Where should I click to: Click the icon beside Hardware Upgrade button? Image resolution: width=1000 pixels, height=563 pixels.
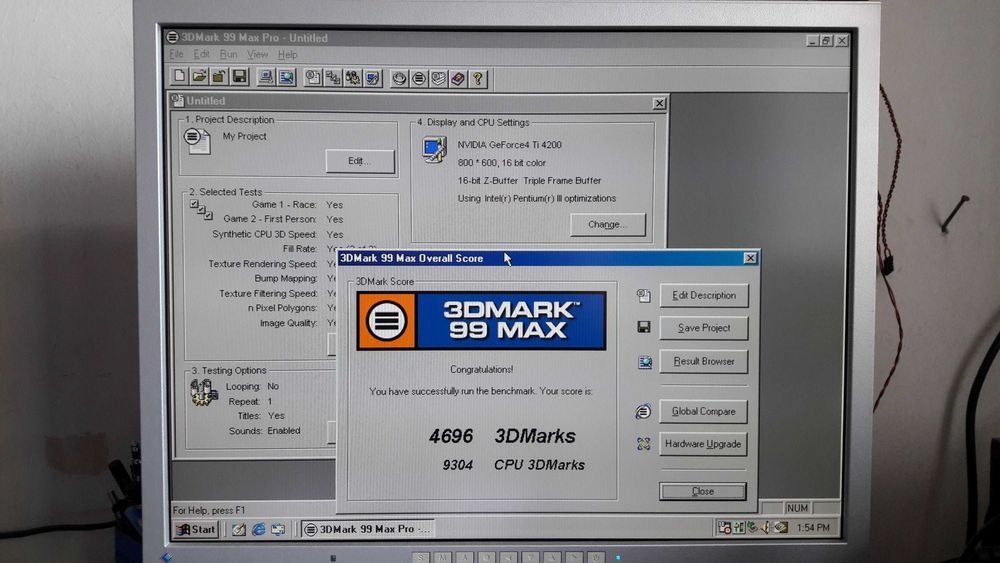click(643, 444)
